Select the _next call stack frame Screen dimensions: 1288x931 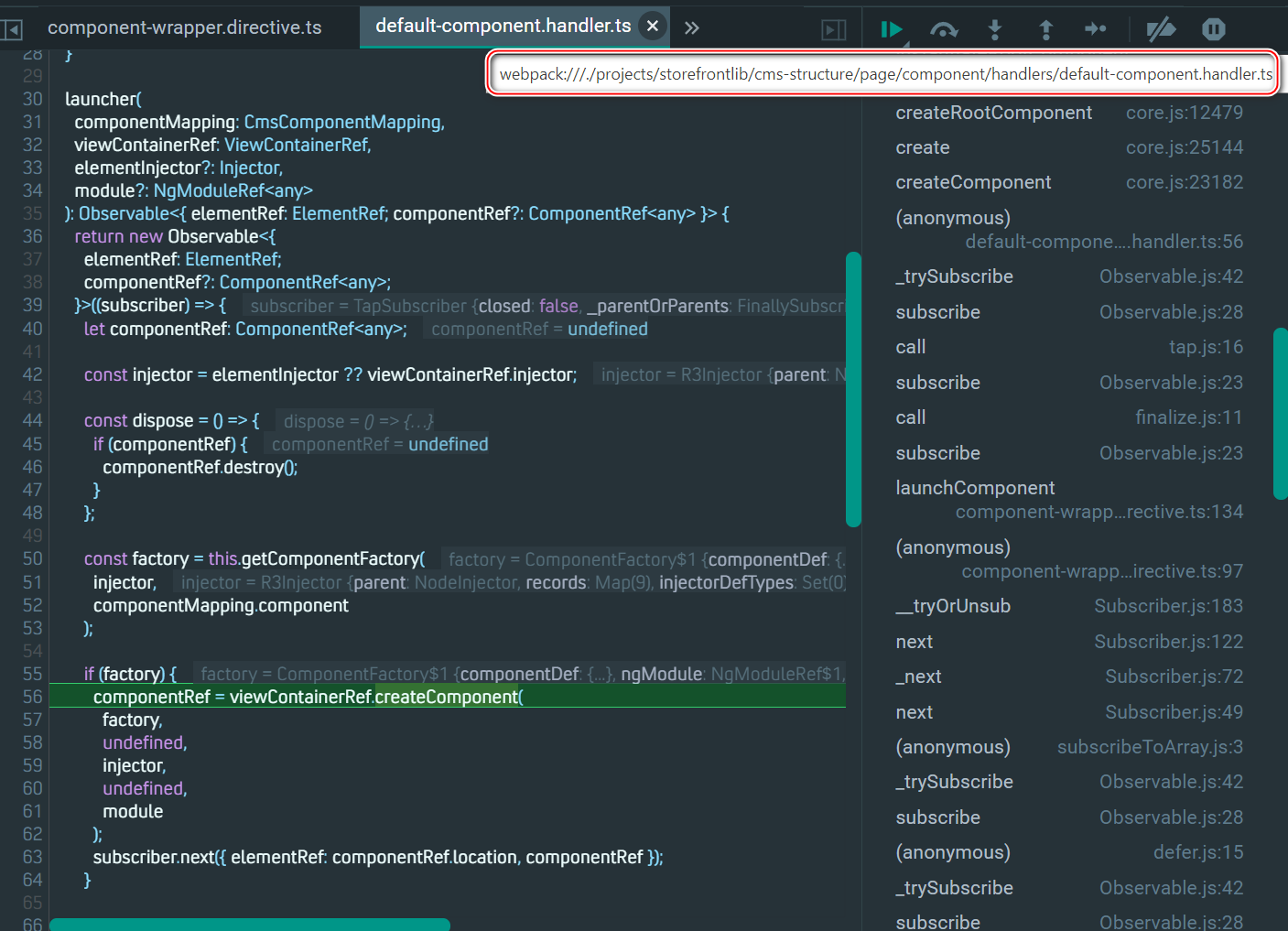pos(918,677)
